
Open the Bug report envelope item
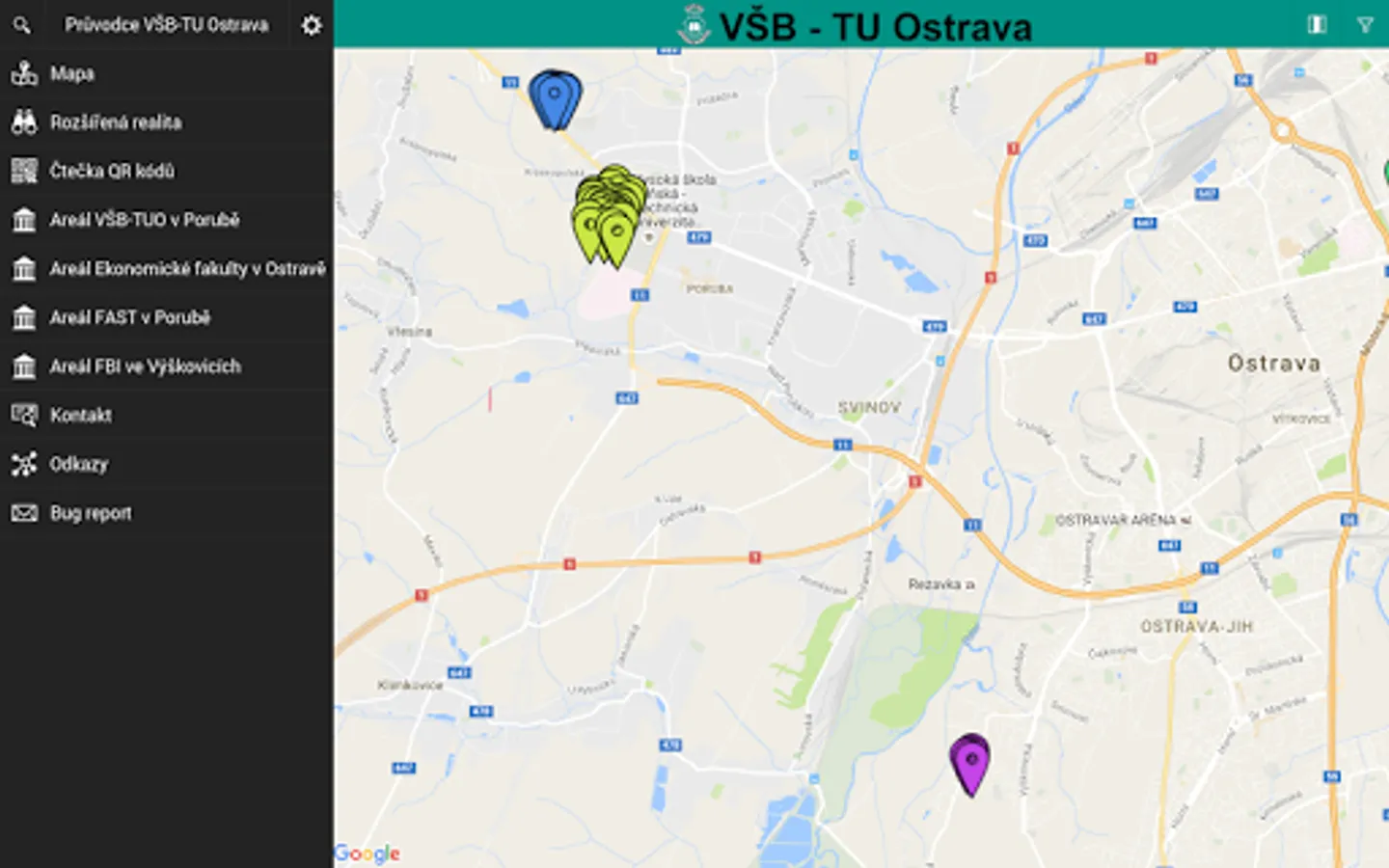pos(167,513)
